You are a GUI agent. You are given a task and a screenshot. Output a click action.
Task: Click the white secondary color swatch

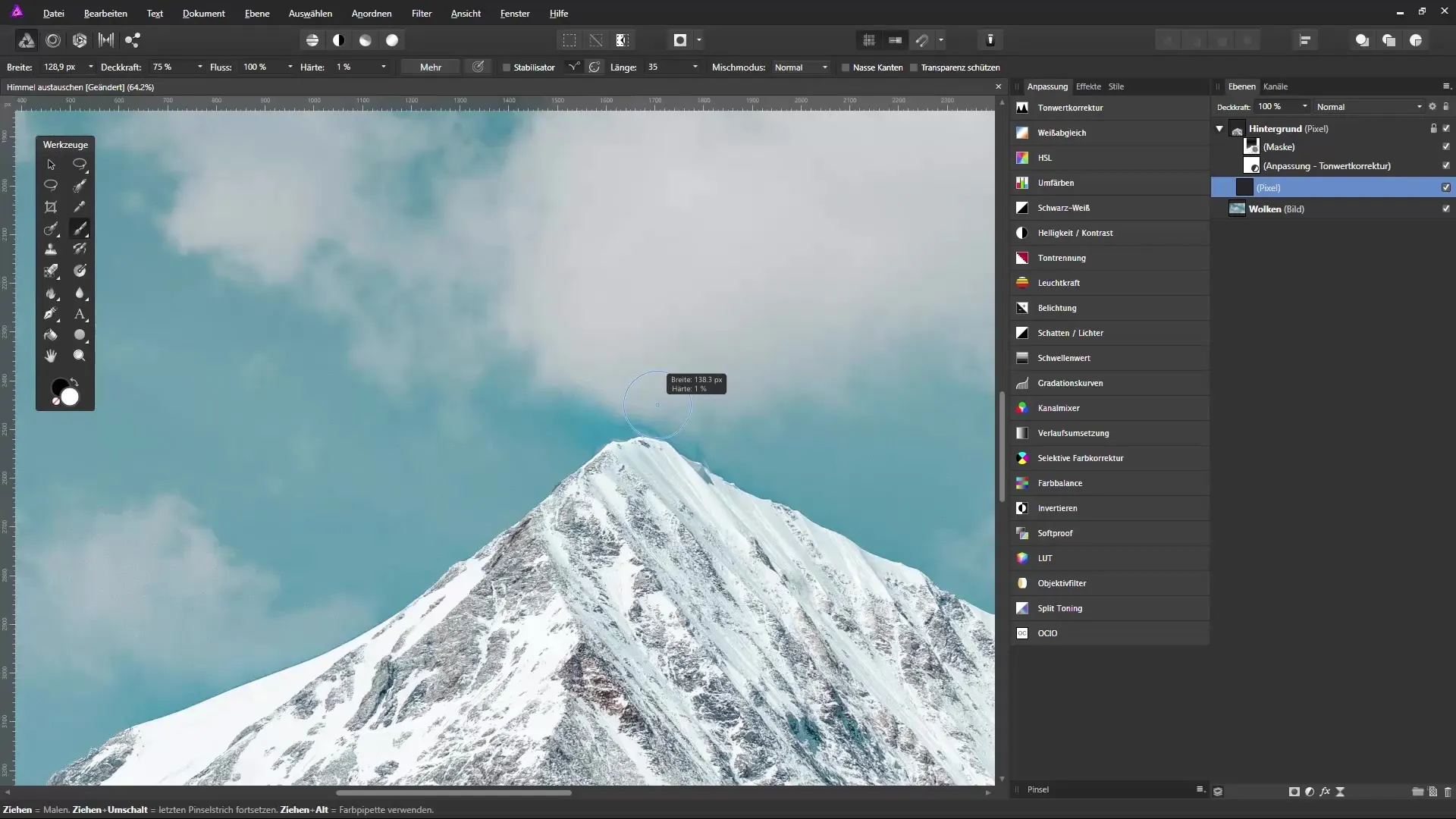pos(71,397)
